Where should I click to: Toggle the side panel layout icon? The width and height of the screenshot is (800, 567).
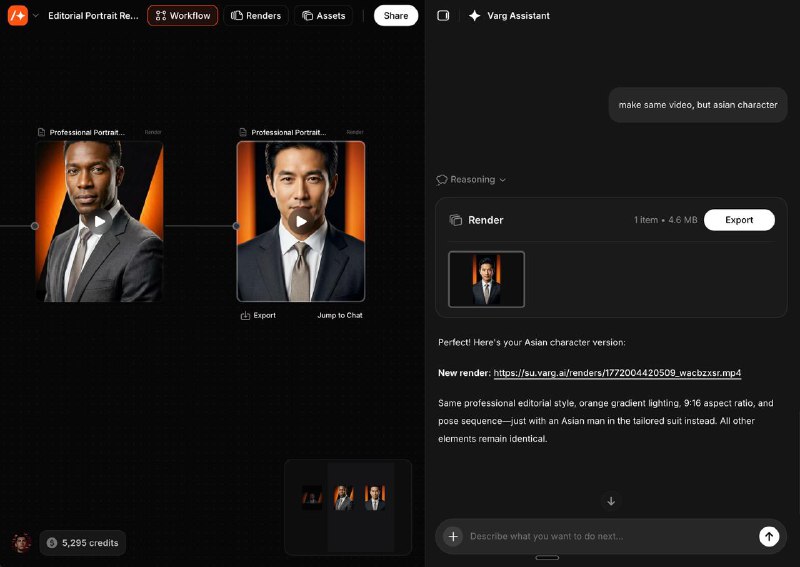click(x=444, y=16)
